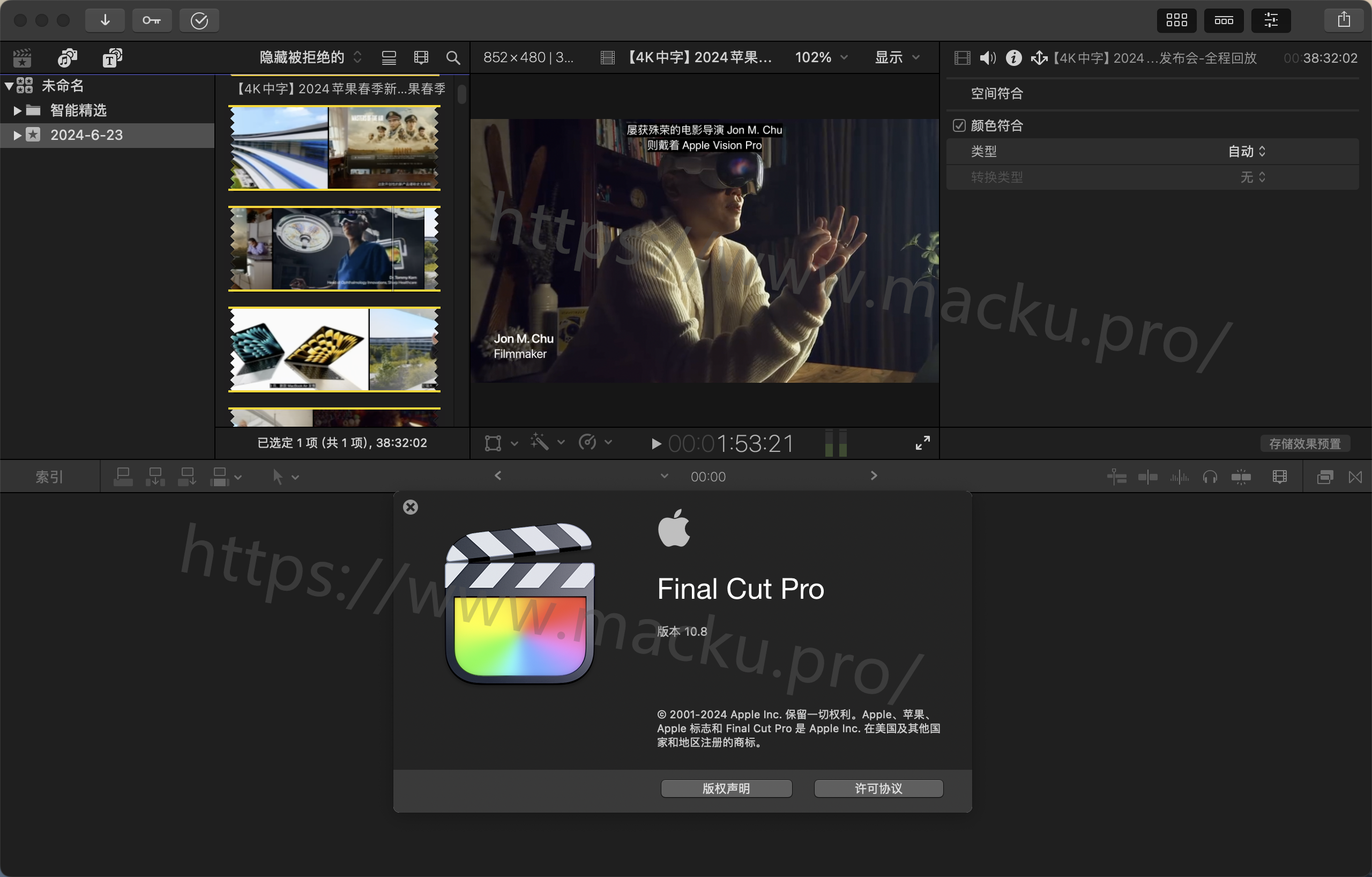Click the Transform tool icon
Image resolution: width=1372 pixels, height=877 pixels.
coord(493,443)
